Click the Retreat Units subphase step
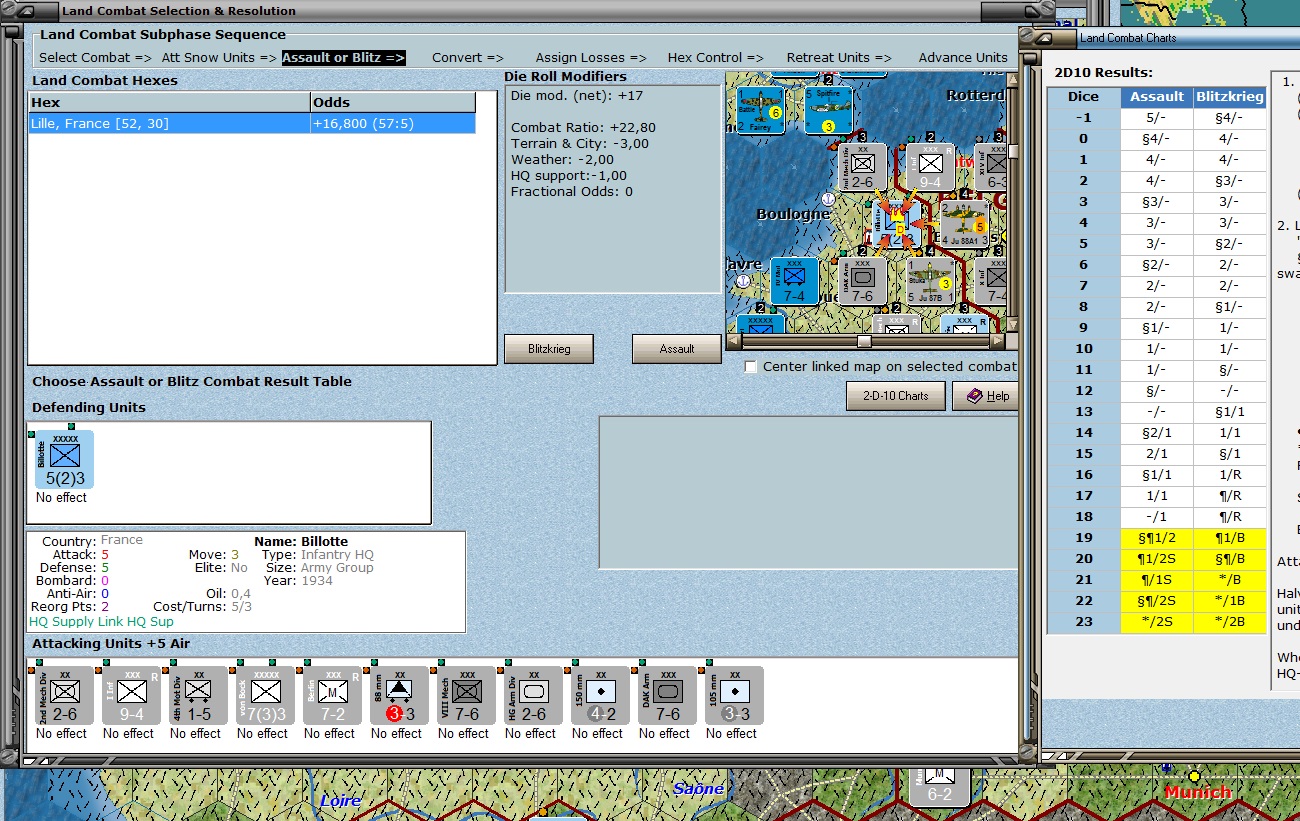This screenshot has height=821, width=1300. [839, 58]
